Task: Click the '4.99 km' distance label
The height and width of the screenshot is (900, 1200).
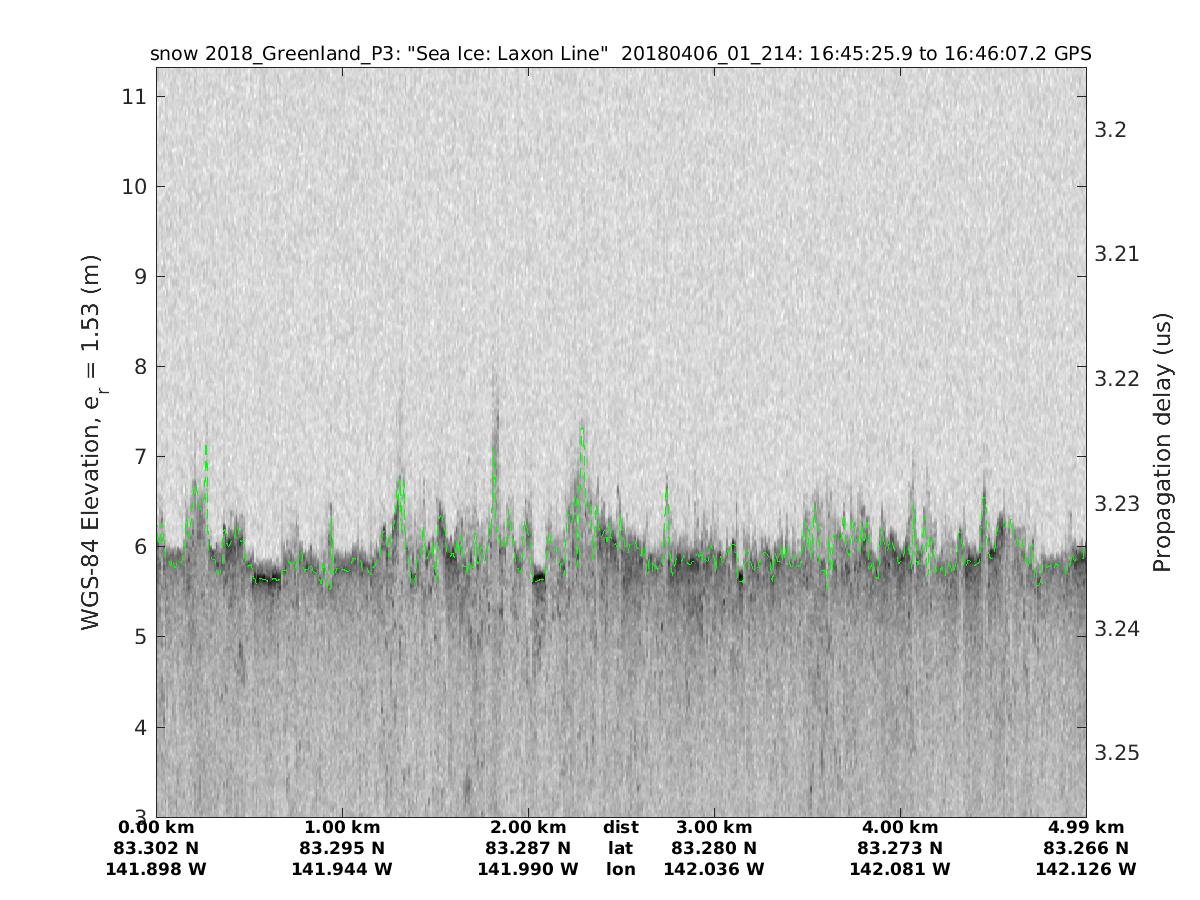Action: point(1086,827)
